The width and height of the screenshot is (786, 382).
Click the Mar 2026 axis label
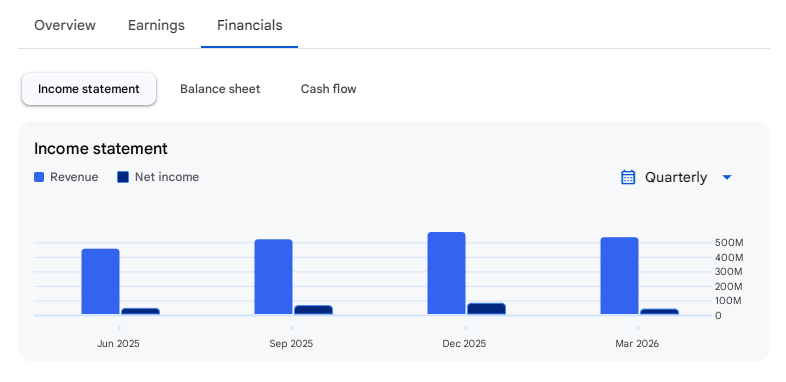click(637, 344)
